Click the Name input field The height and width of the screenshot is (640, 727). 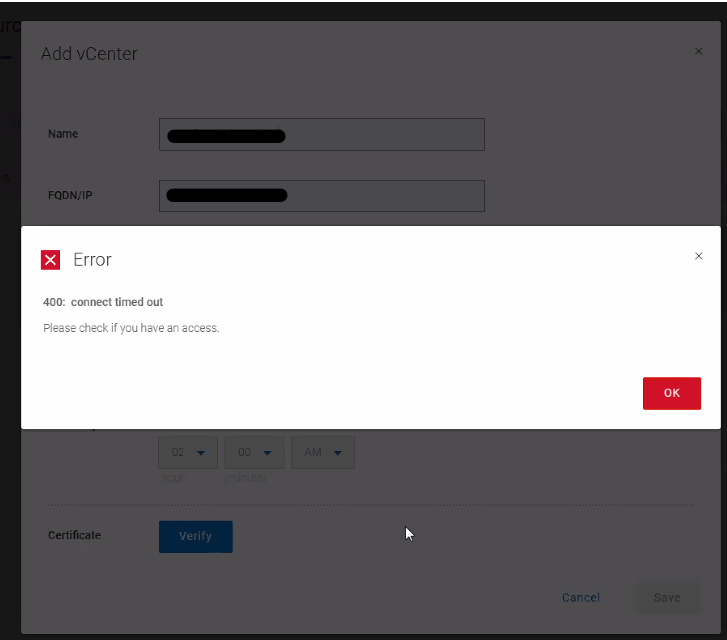point(322,134)
